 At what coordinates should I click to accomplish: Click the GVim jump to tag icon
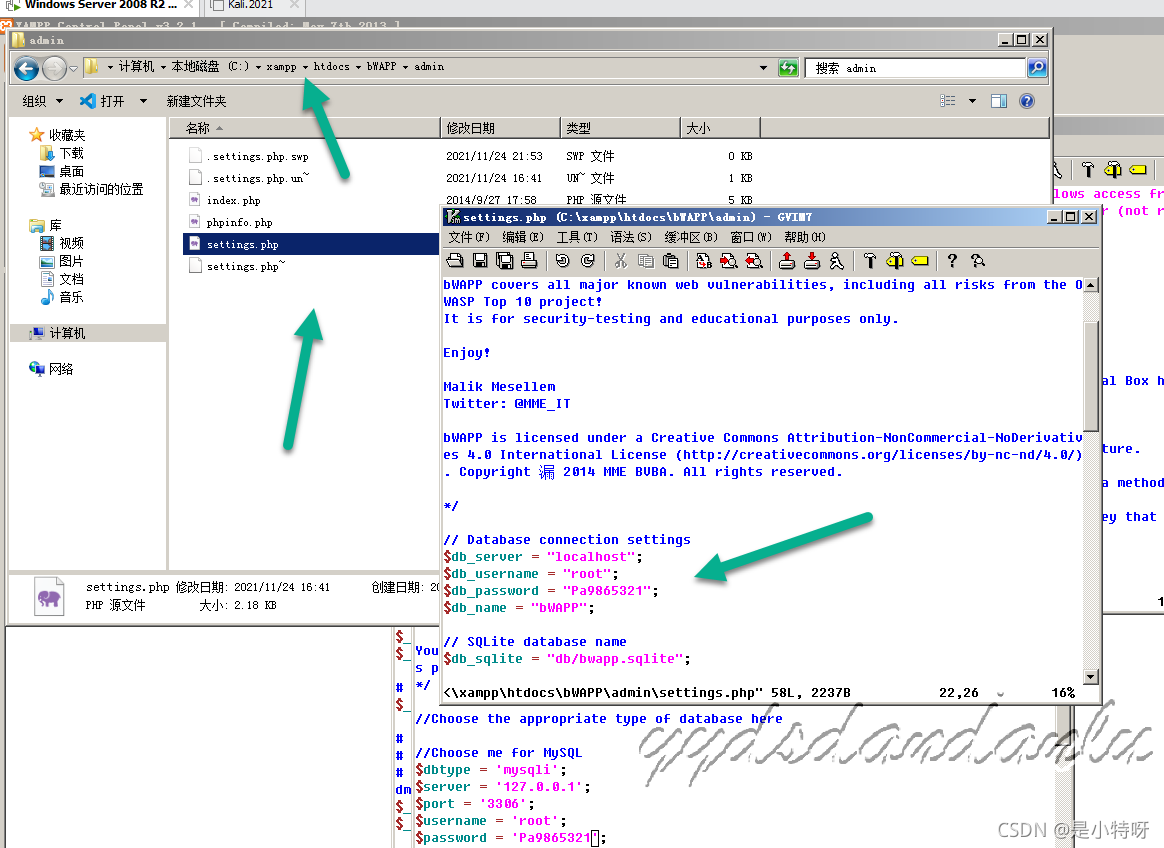point(920,261)
